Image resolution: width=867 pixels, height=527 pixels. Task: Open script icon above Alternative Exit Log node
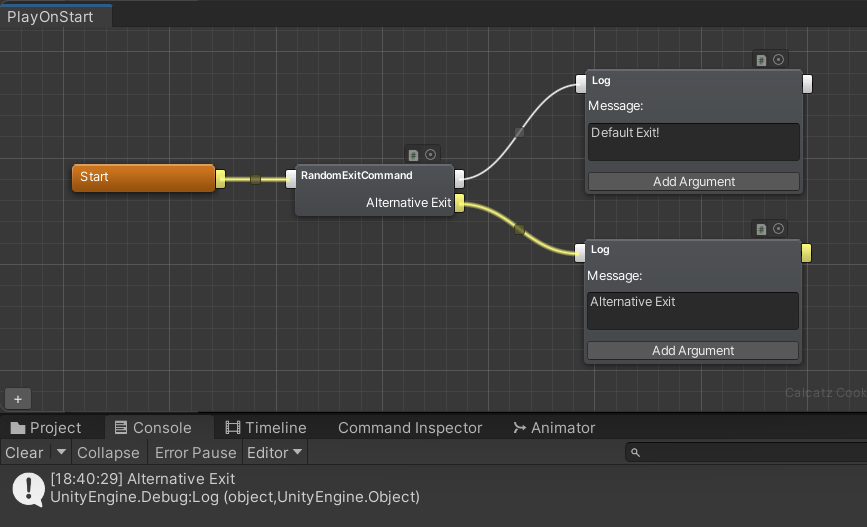(761, 229)
